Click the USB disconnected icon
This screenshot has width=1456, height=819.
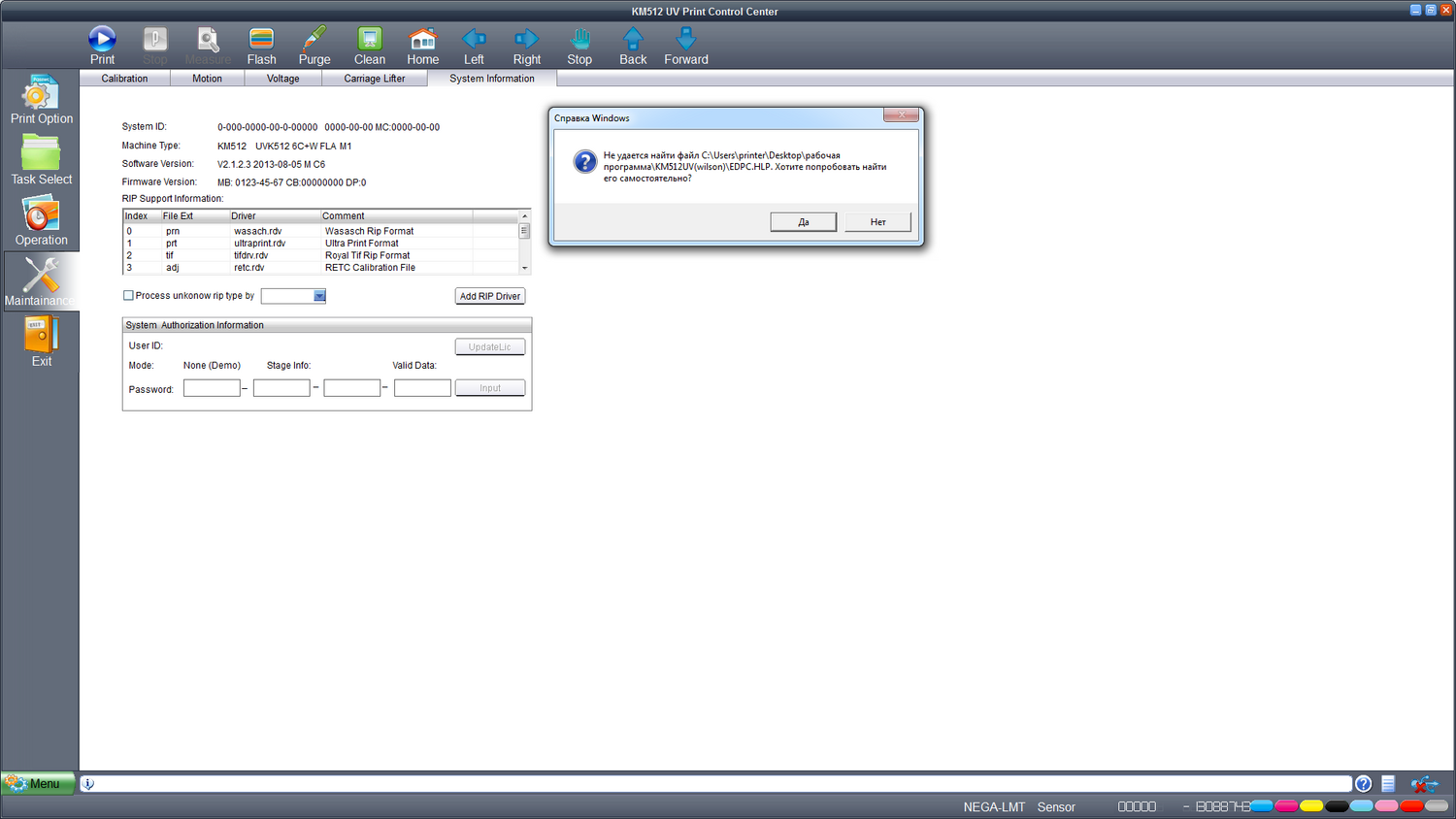[1424, 784]
